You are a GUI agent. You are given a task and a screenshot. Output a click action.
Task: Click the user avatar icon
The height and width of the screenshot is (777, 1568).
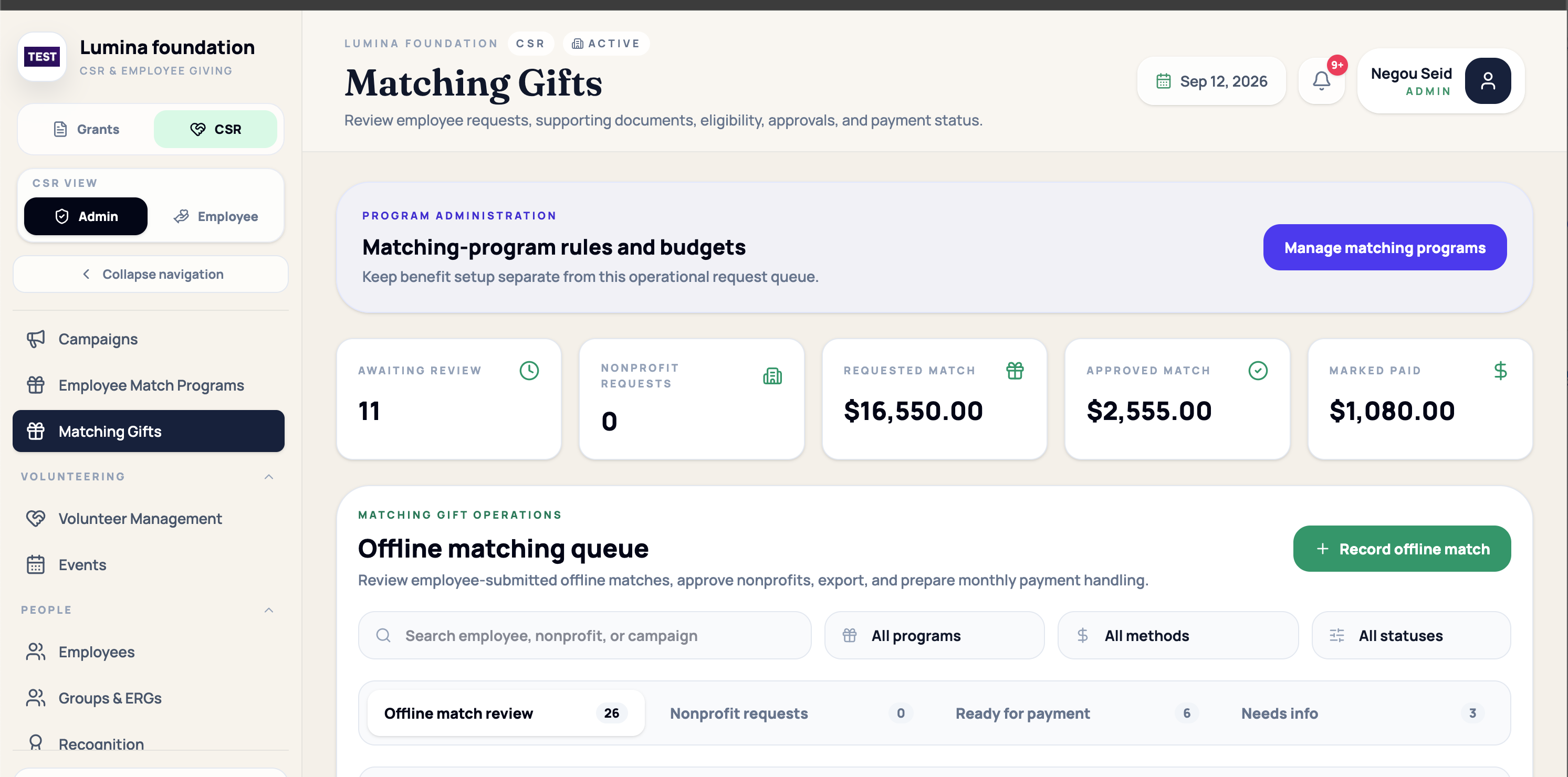point(1488,81)
